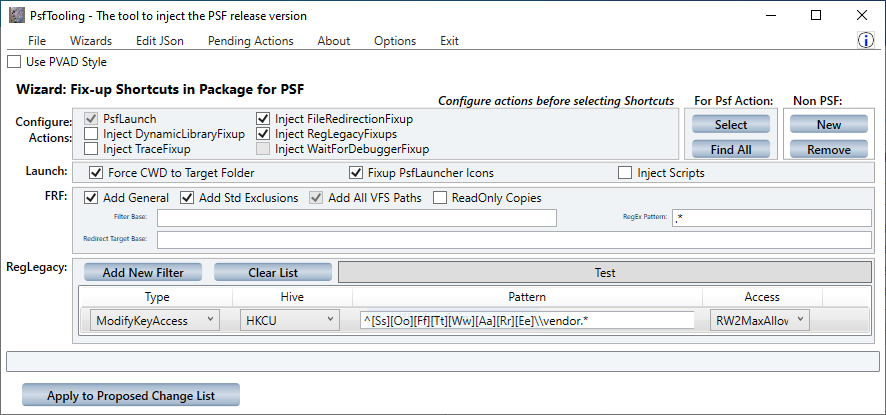Uncheck Force CWD to Target Folder
This screenshot has width=886, height=415.
pyautogui.click(x=96, y=172)
